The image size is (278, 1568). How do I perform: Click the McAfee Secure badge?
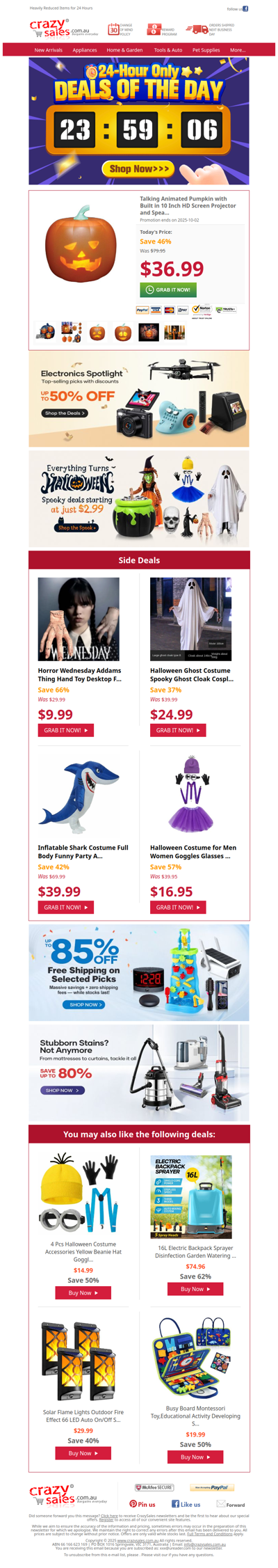154,1487
